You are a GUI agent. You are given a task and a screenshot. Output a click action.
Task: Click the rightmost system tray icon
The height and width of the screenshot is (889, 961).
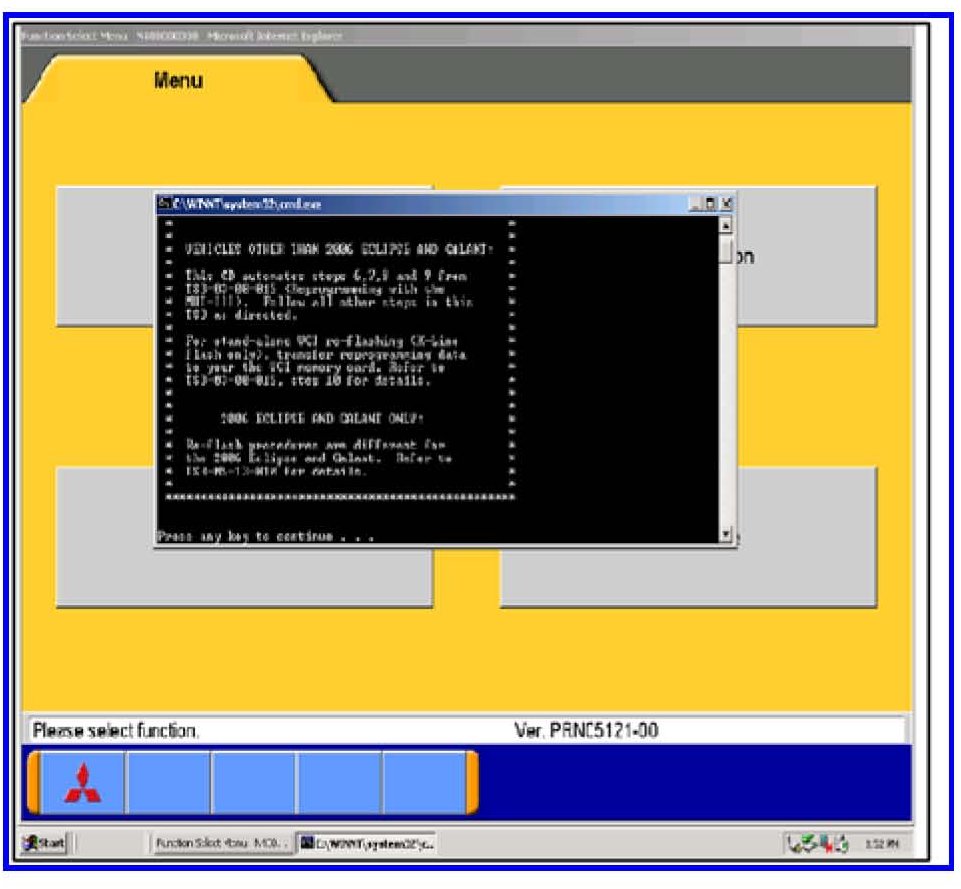tap(842, 844)
